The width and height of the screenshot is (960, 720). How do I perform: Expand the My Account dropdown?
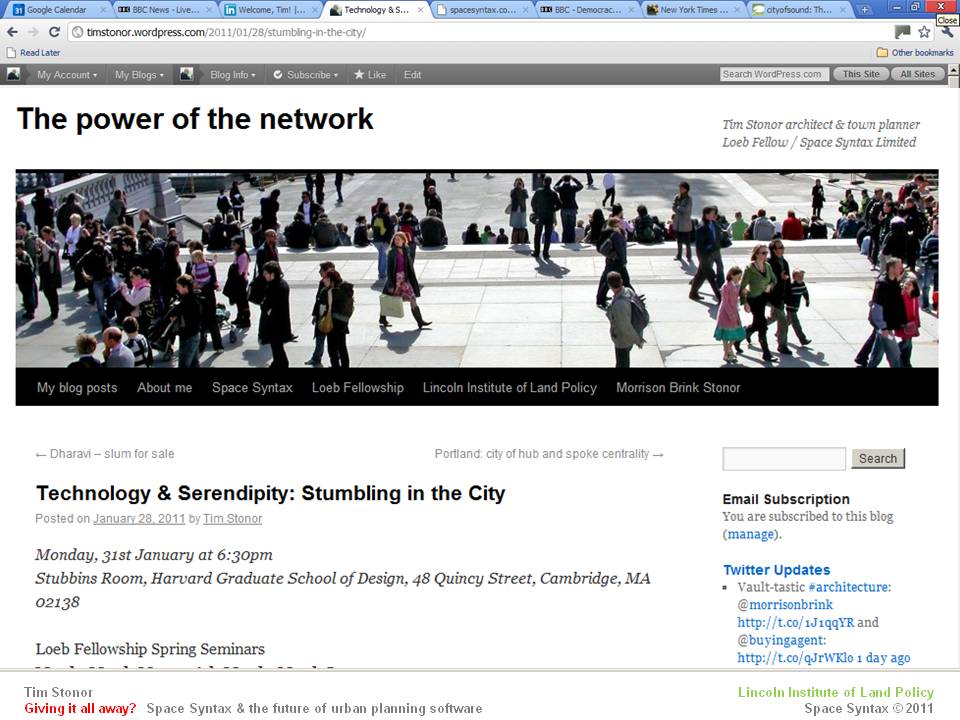(66, 75)
